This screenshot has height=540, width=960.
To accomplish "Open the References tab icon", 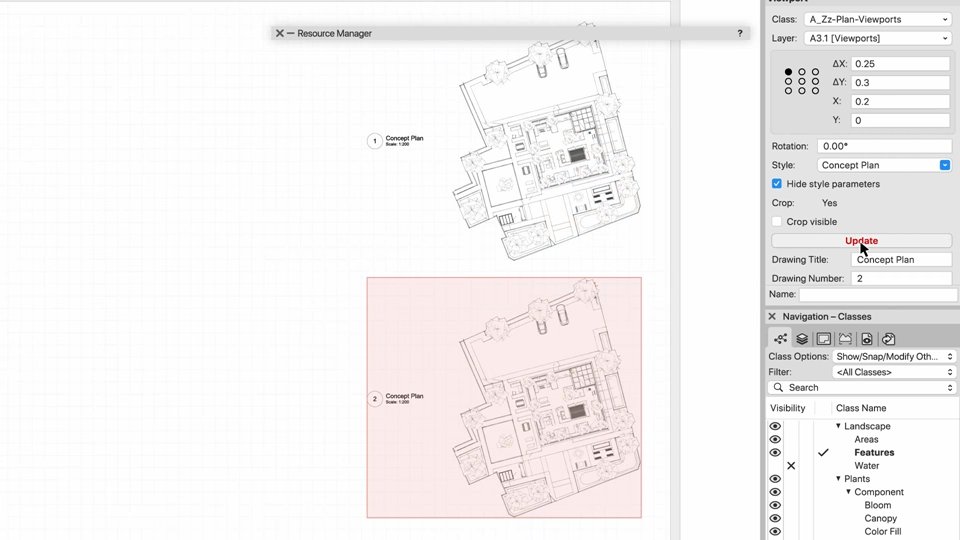I will click(x=888, y=339).
